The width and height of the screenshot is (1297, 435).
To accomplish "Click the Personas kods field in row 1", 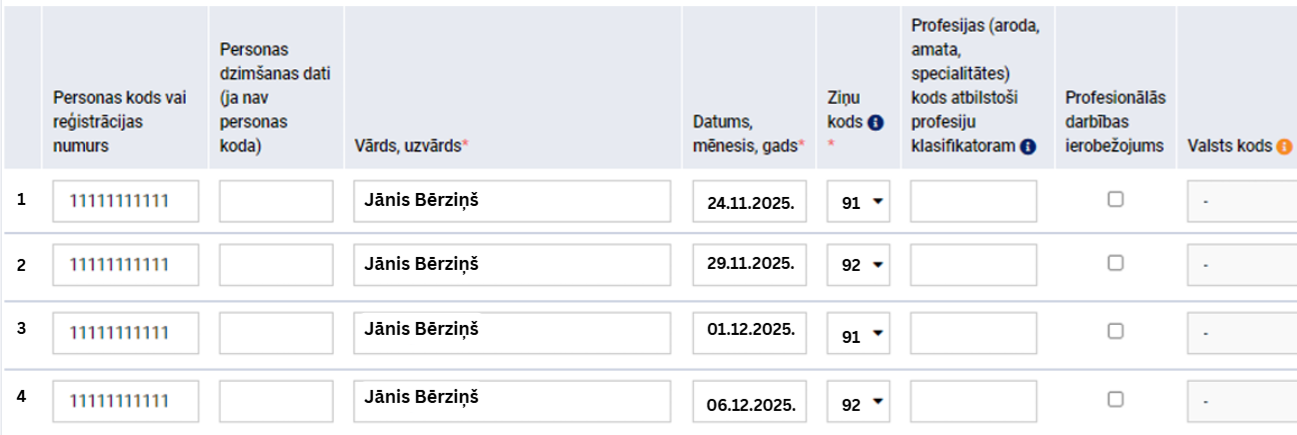I will pos(126,201).
